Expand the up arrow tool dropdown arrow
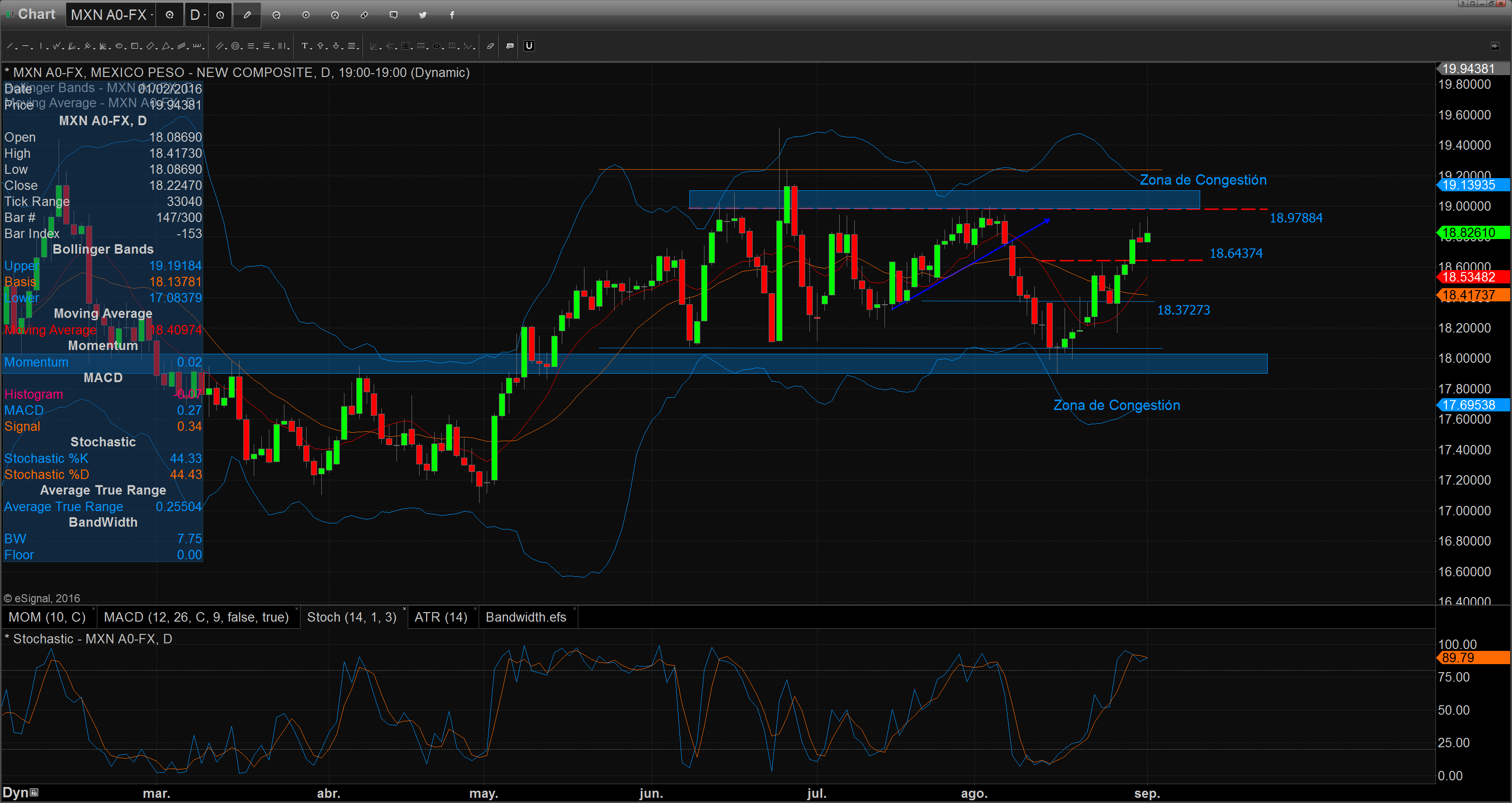 click(327, 49)
